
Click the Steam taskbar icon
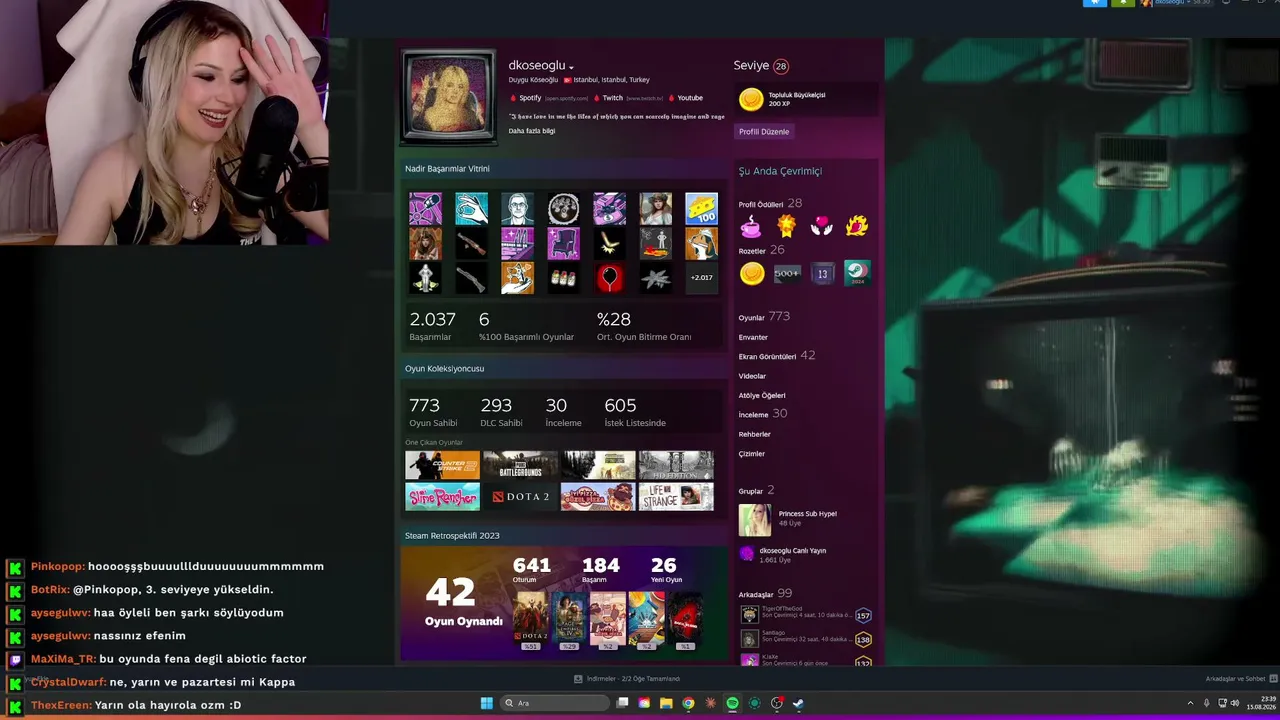(798, 703)
